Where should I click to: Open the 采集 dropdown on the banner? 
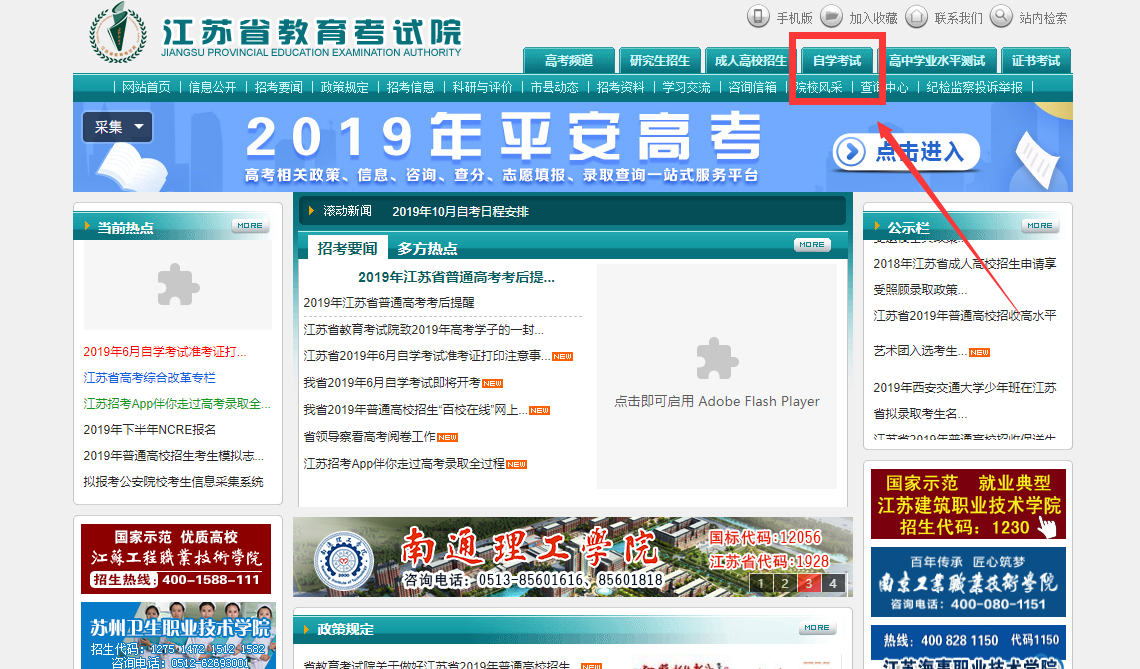(x=118, y=127)
